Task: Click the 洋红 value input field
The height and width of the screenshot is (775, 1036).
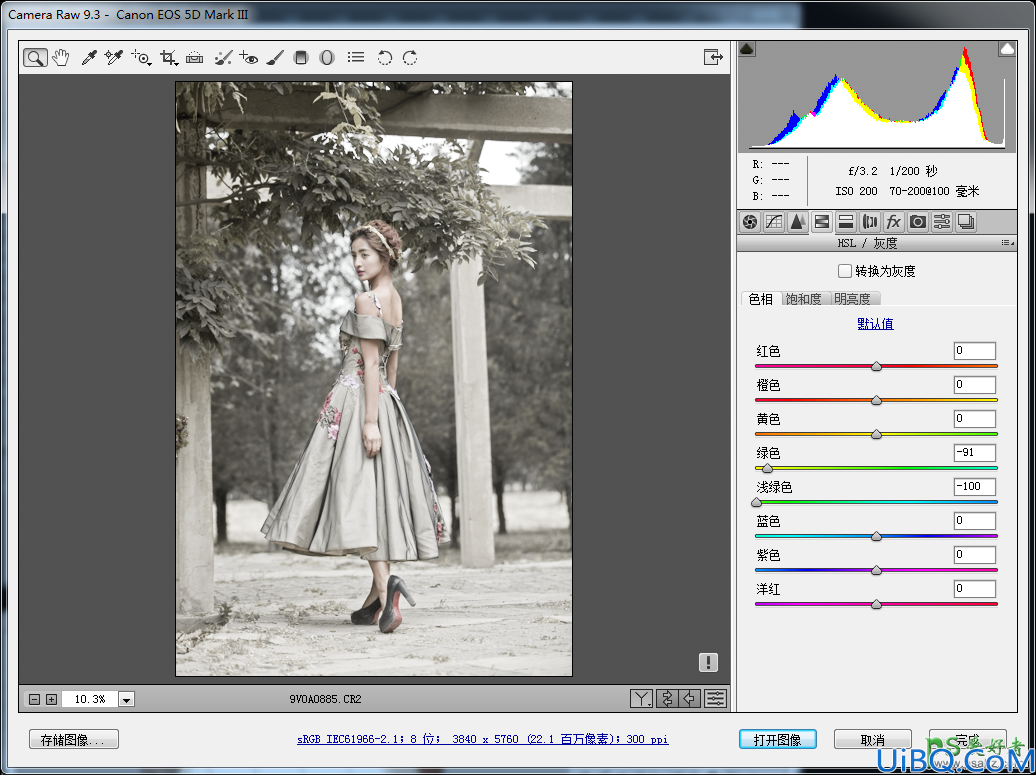Action: [975, 589]
